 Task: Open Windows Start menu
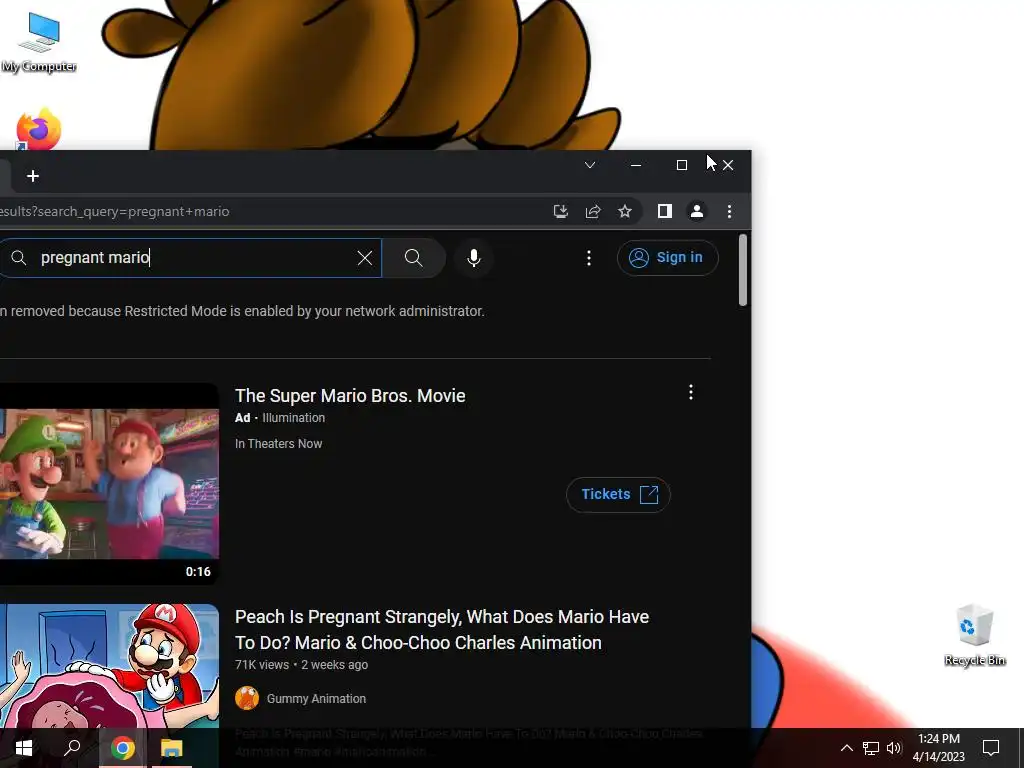click(24, 748)
